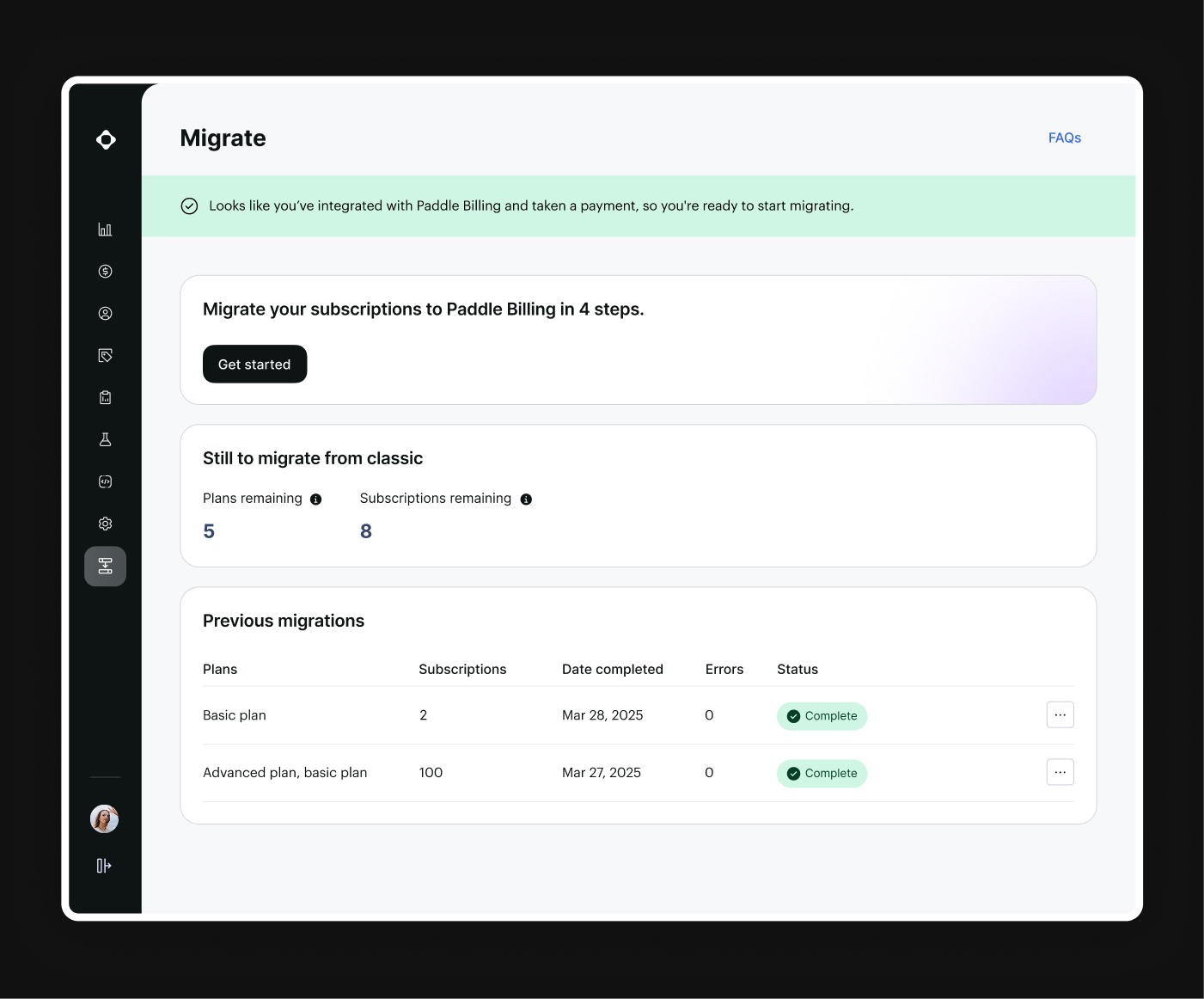This screenshot has width=1204, height=999.
Task: Click the user profile avatar
Action: click(104, 818)
